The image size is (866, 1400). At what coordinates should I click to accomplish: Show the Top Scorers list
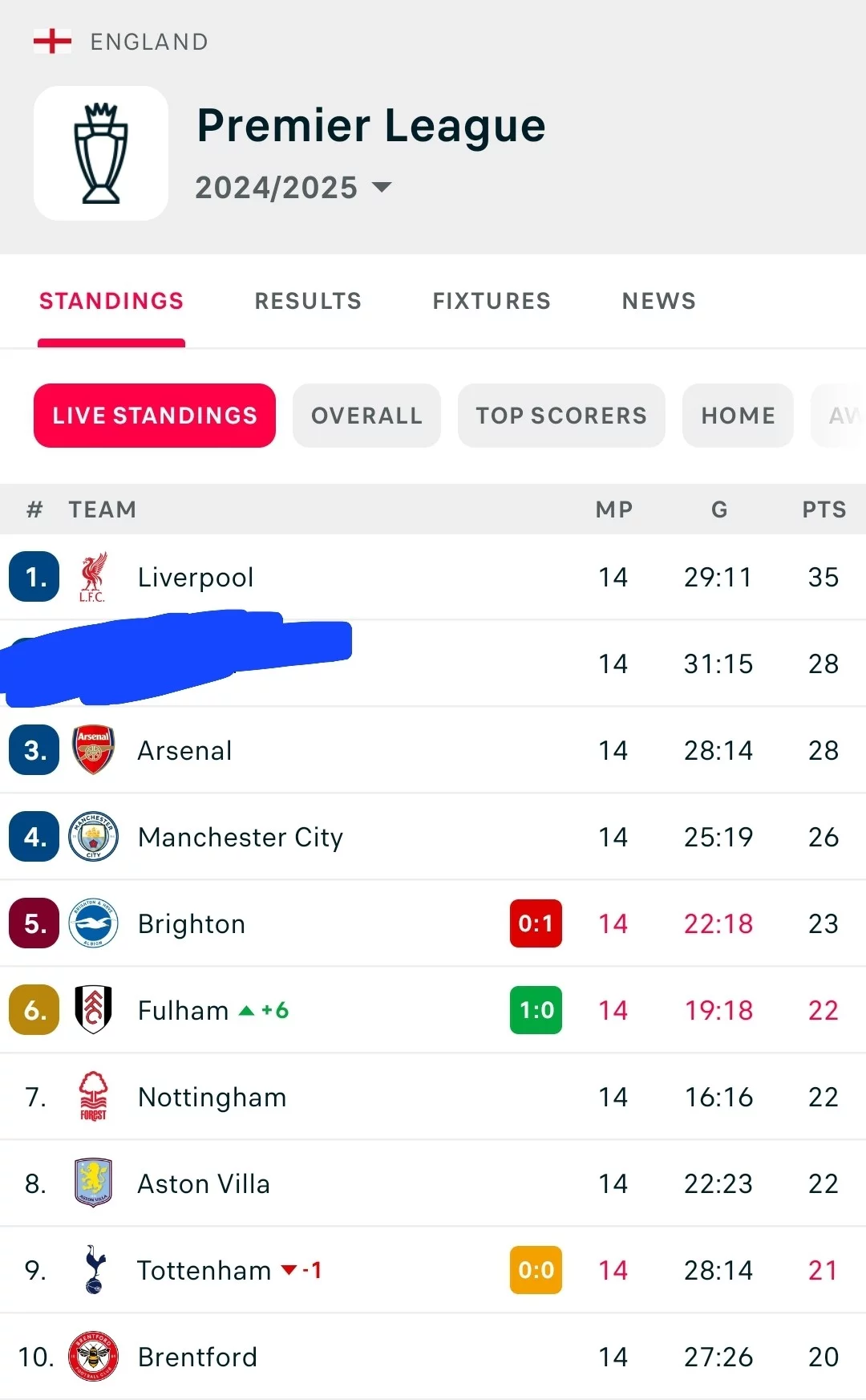561,416
